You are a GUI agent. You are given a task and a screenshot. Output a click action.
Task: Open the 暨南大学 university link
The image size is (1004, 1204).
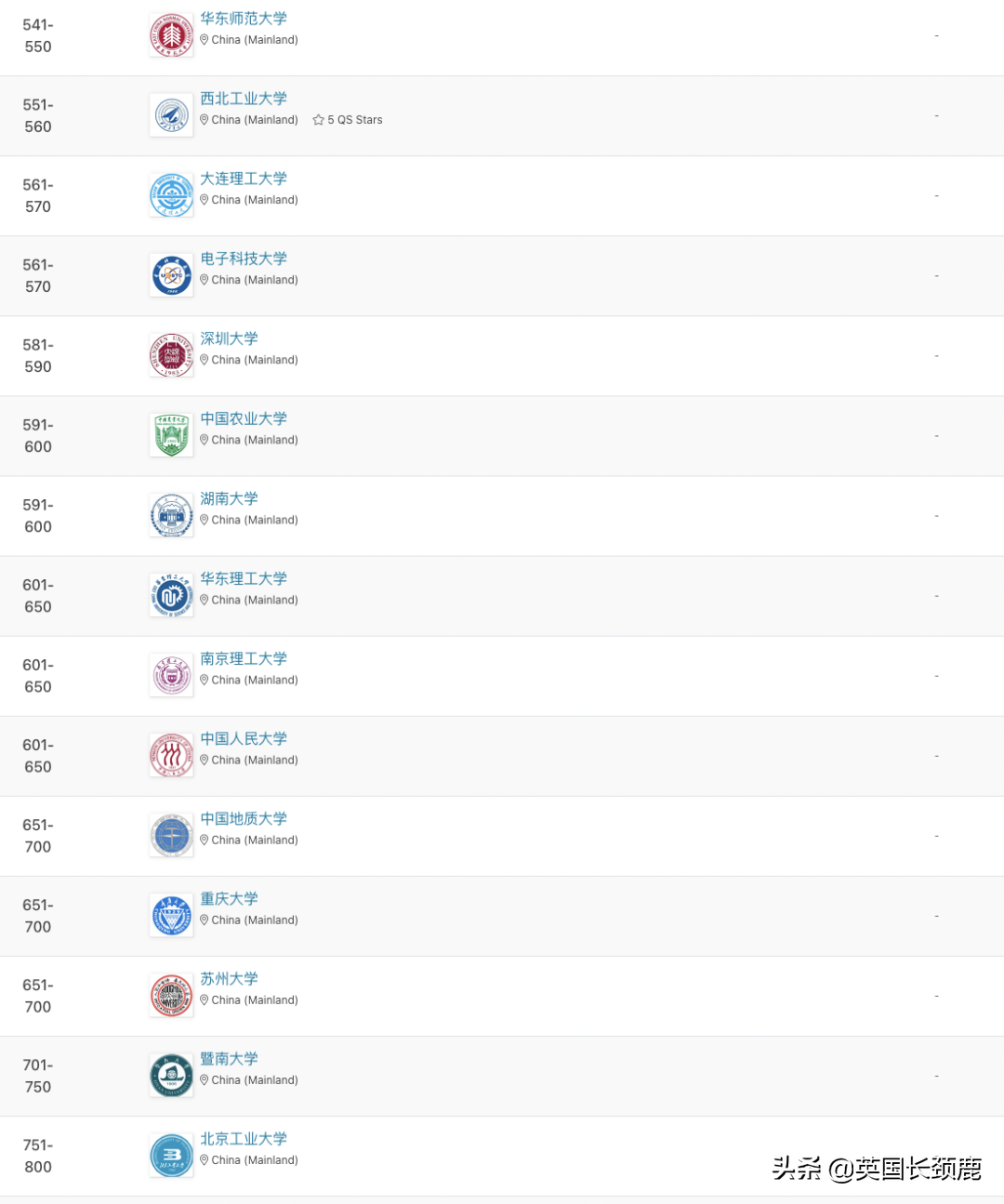pyautogui.click(x=229, y=1059)
